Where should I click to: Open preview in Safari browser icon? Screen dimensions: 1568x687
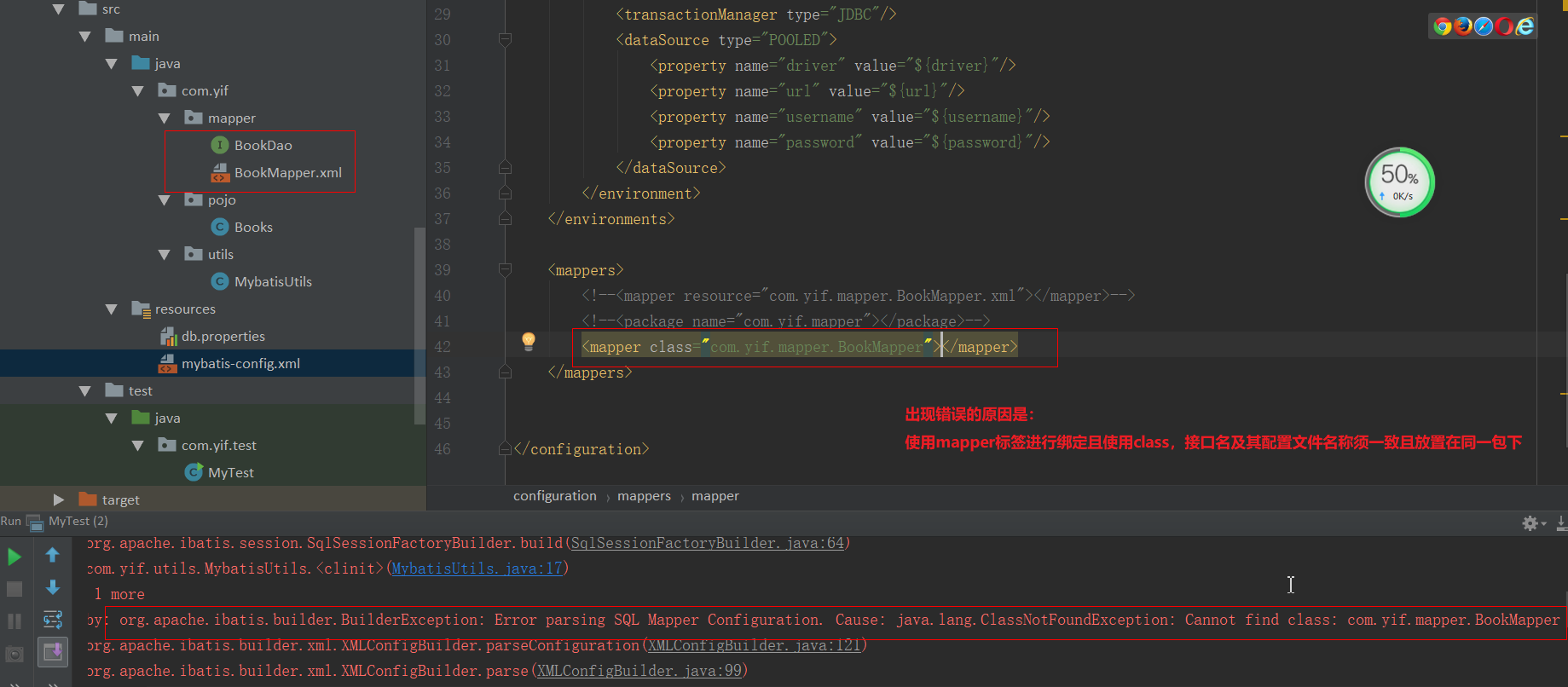pyautogui.click(x=1484, y=26)
